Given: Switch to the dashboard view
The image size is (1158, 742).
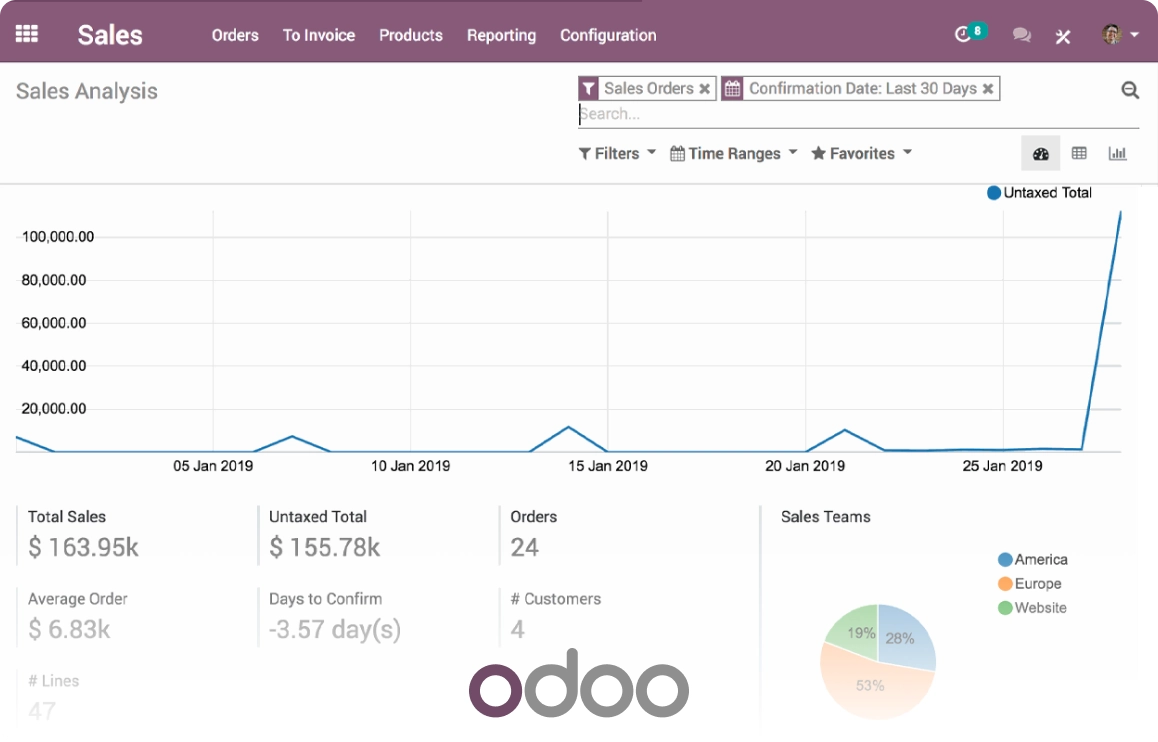Looking at the screenshot, I should click(1041, 154).
